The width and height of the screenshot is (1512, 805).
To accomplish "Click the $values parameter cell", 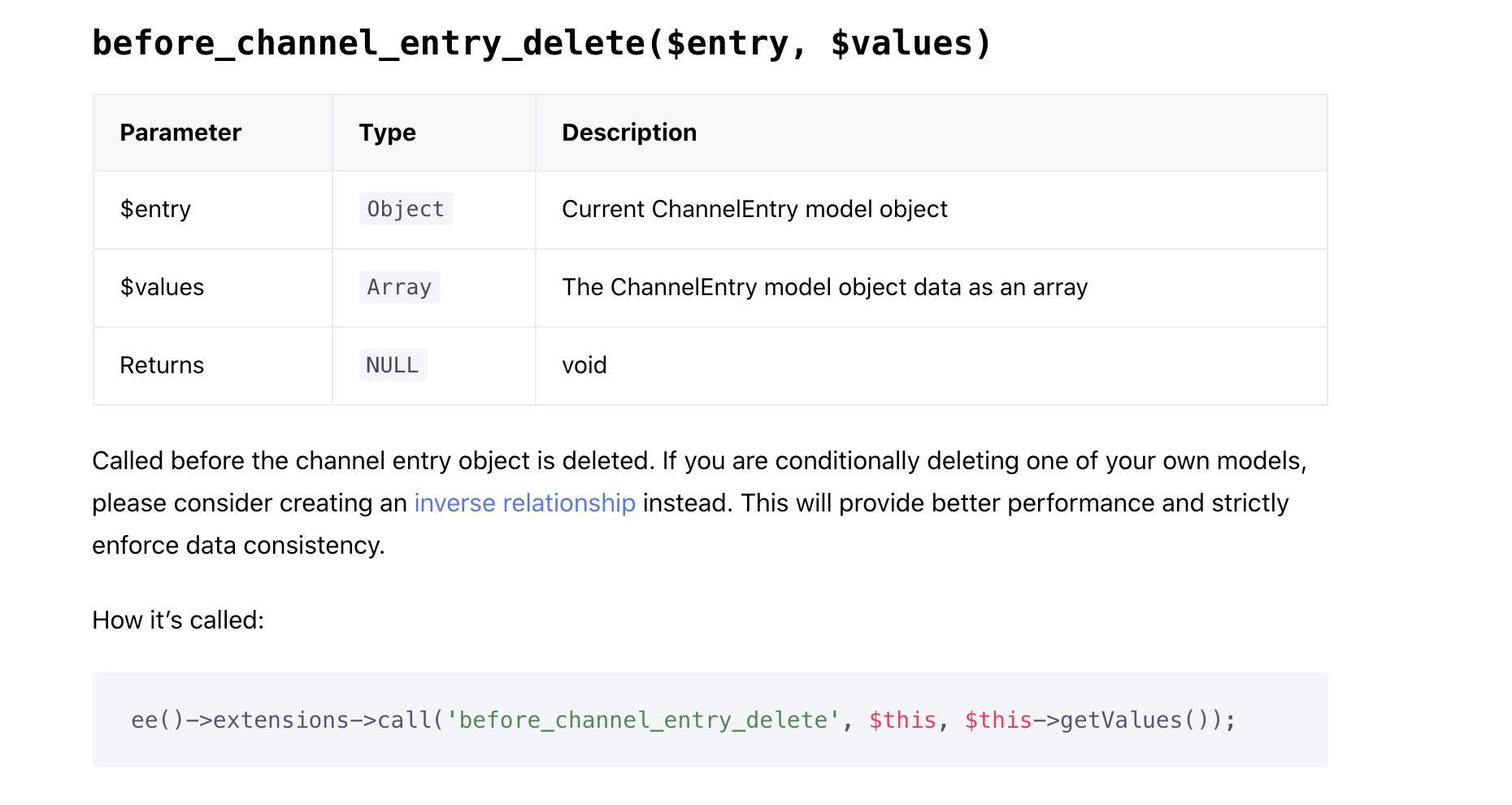I will pyautogui.click(x=163, y=287).
